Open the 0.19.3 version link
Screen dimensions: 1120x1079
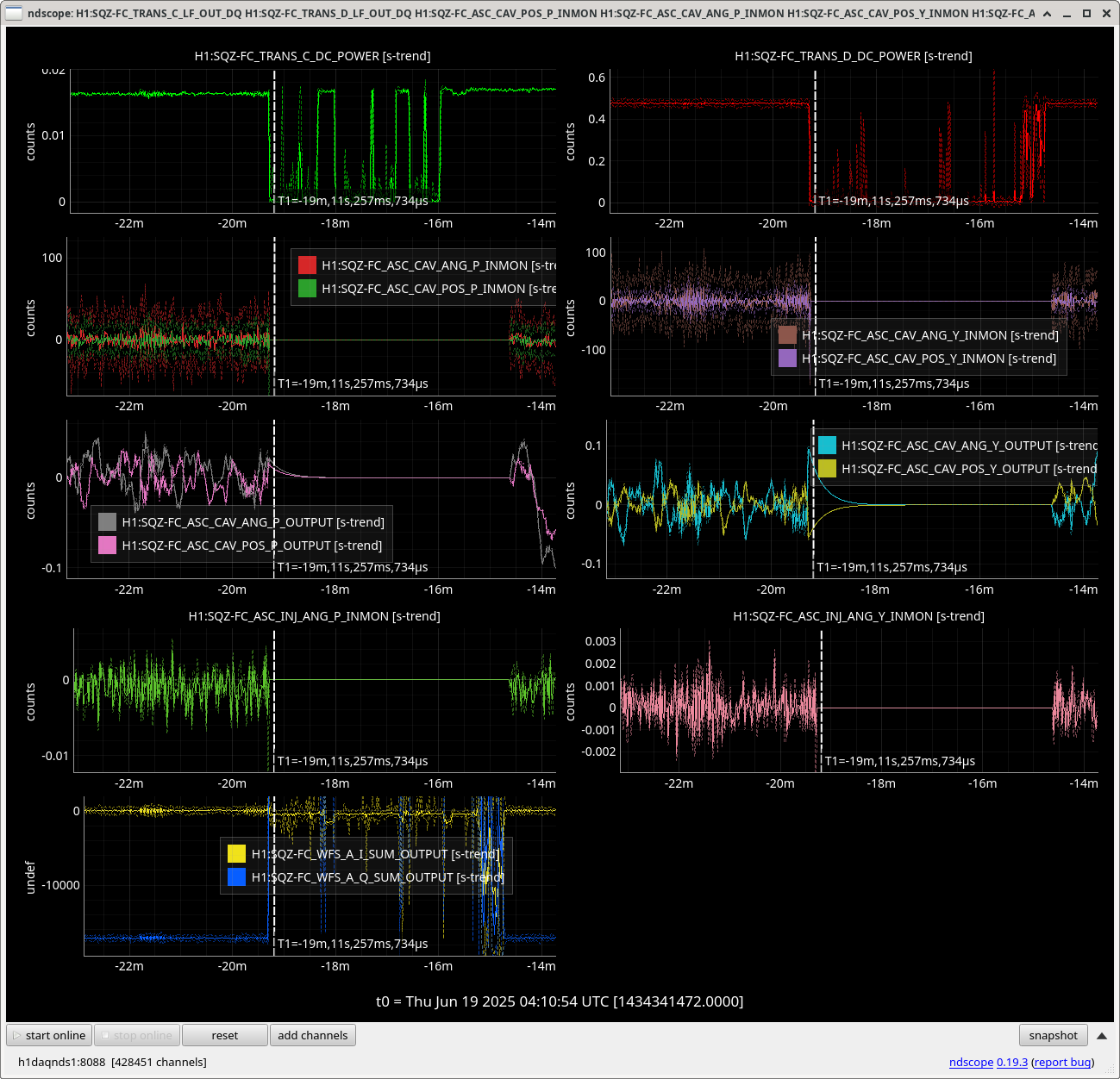[x=1012, y=1062]
